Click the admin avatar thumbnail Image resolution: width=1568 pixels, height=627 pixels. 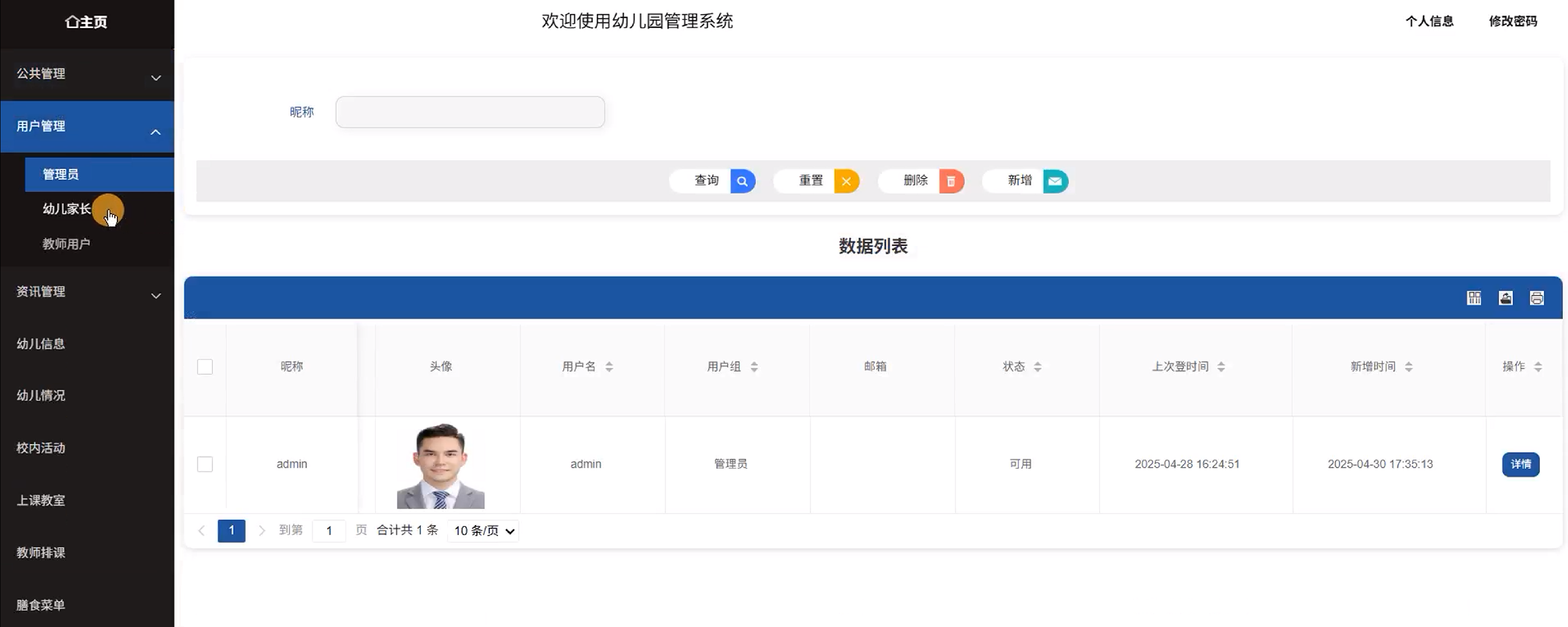440,466
